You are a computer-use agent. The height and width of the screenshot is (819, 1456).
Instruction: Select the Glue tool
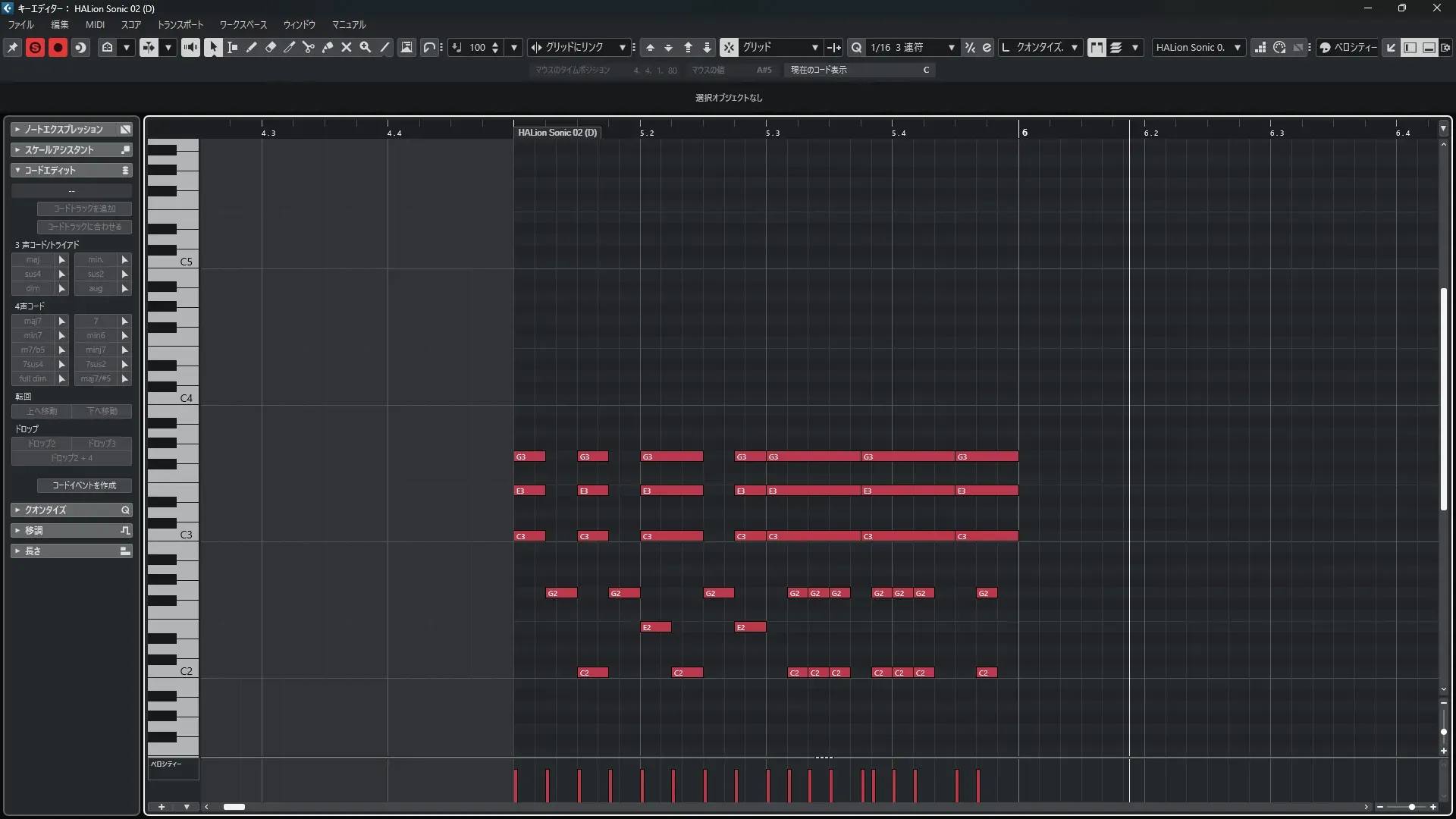pos(328,47)
